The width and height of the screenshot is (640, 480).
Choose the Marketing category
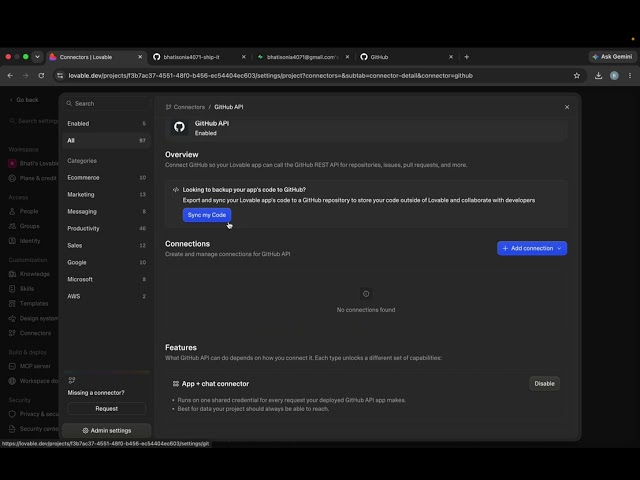[107, 194]
